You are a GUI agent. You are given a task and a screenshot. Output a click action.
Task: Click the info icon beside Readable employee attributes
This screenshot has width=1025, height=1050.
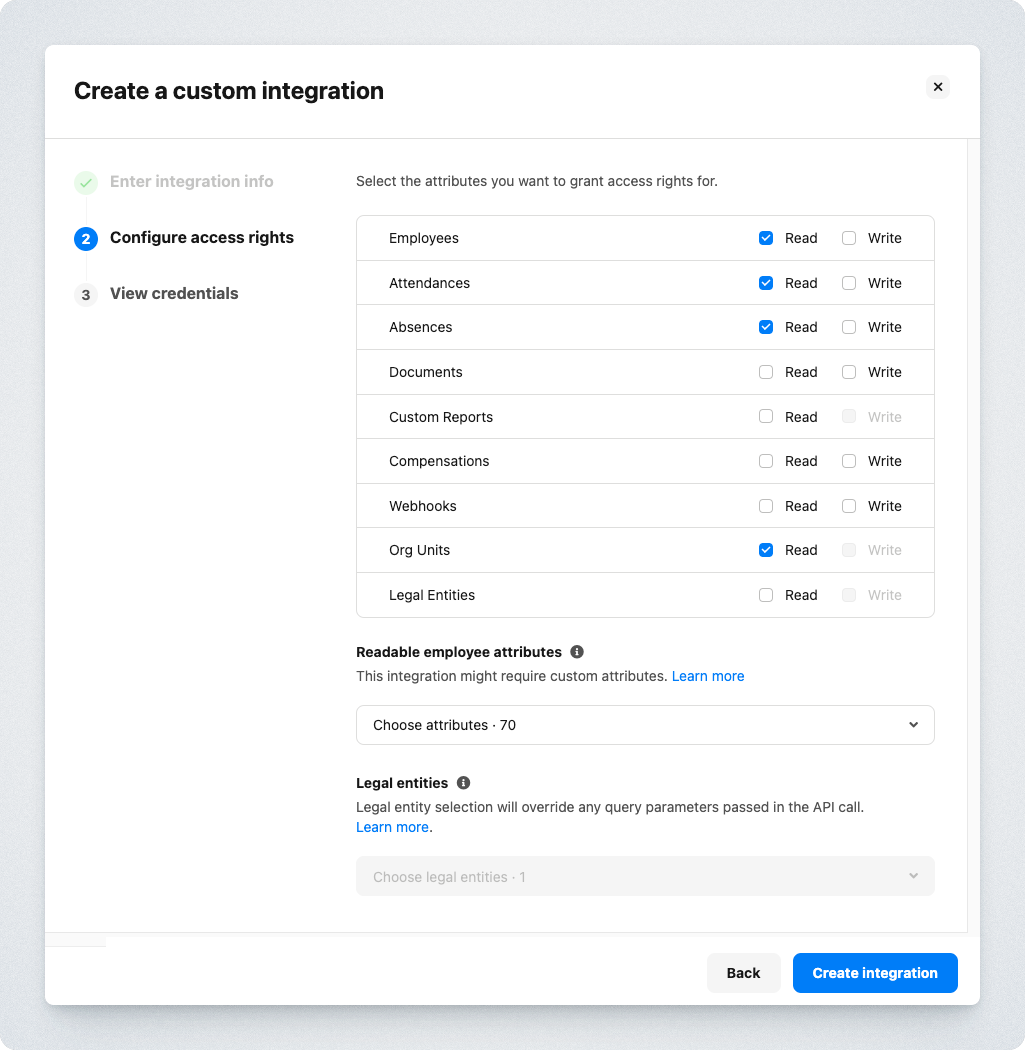click(577, 652)
